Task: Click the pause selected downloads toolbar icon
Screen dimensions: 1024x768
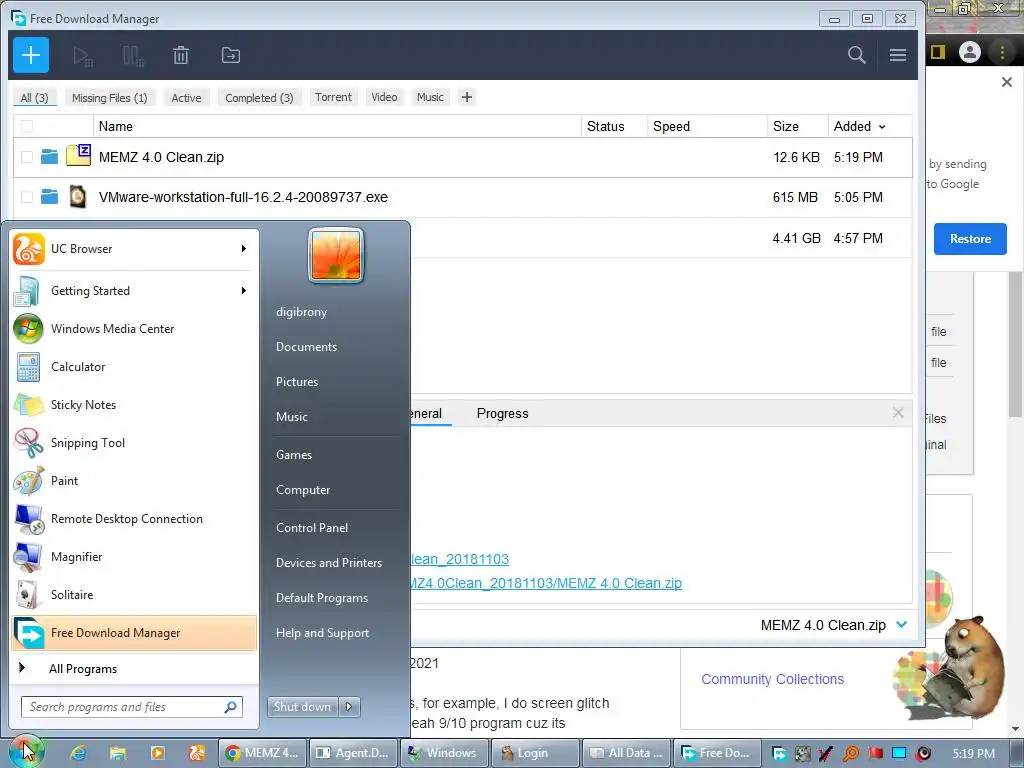Action: click(x=133, y=56)
